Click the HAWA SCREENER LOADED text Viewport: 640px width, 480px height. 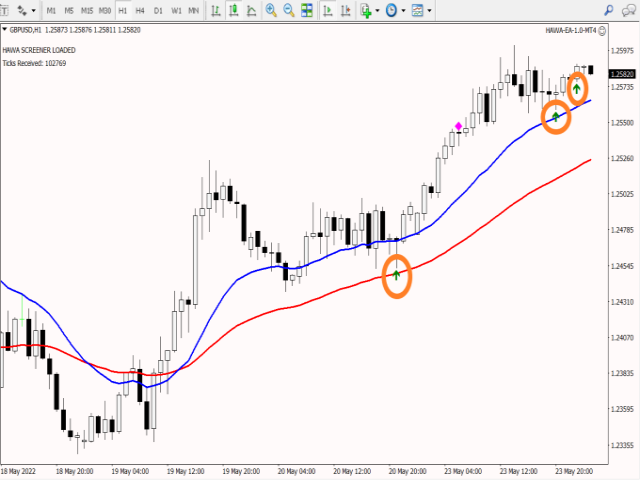[39, 50]
